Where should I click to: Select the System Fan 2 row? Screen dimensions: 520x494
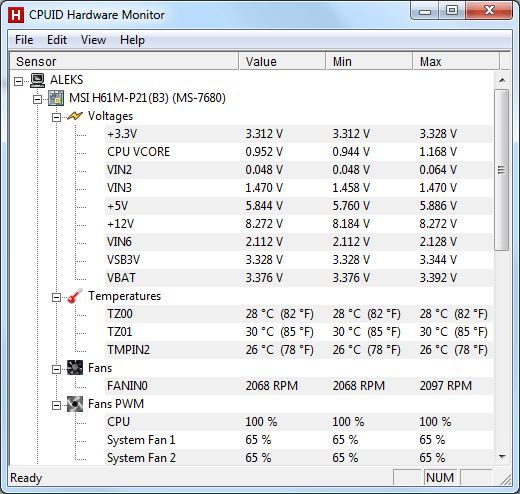(x=299, y=457)
